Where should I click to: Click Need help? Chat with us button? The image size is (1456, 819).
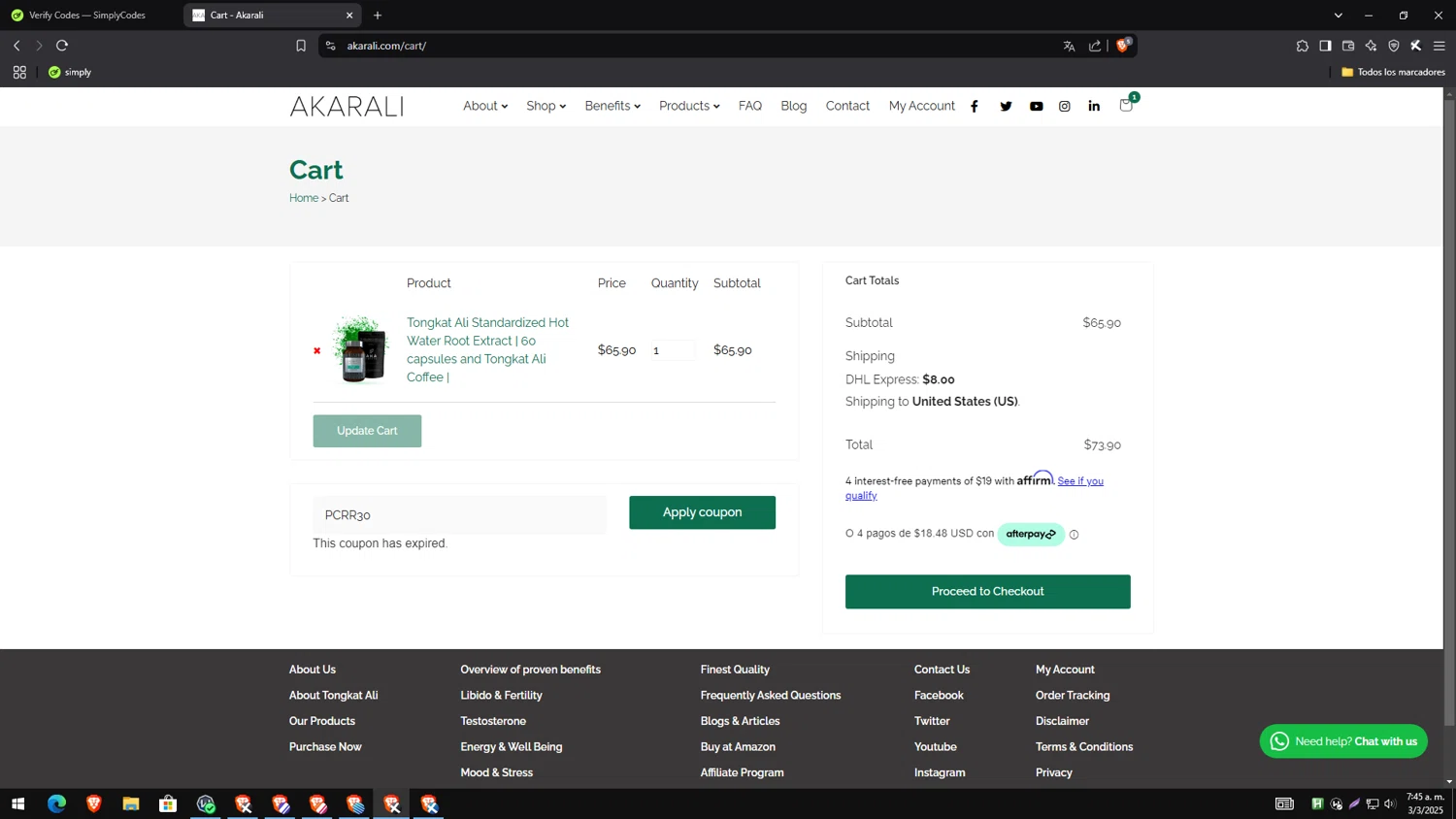(x=1343, y=741)
